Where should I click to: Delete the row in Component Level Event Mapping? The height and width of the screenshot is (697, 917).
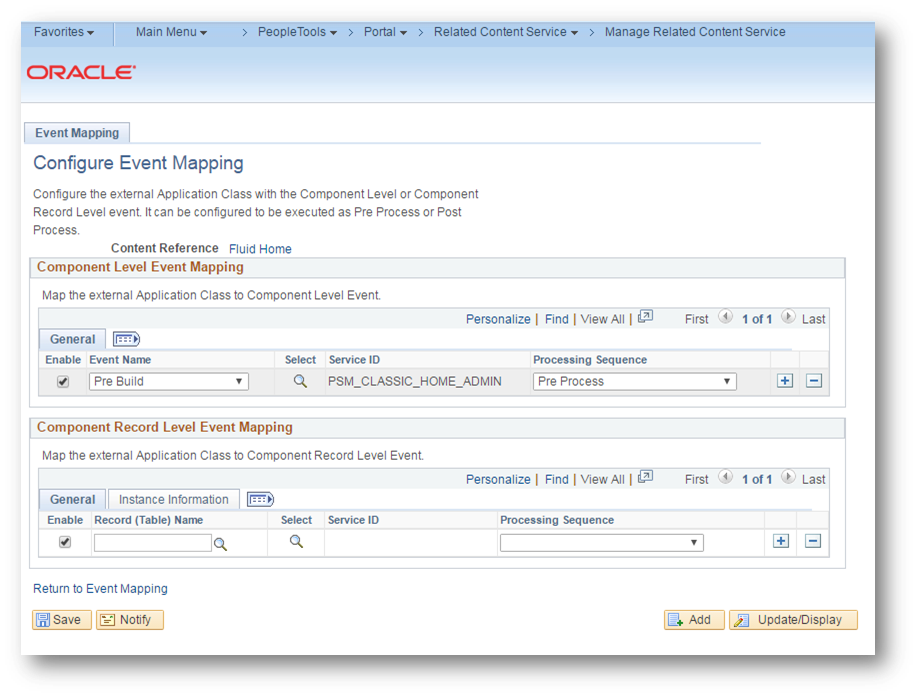[x=814, y=381]
